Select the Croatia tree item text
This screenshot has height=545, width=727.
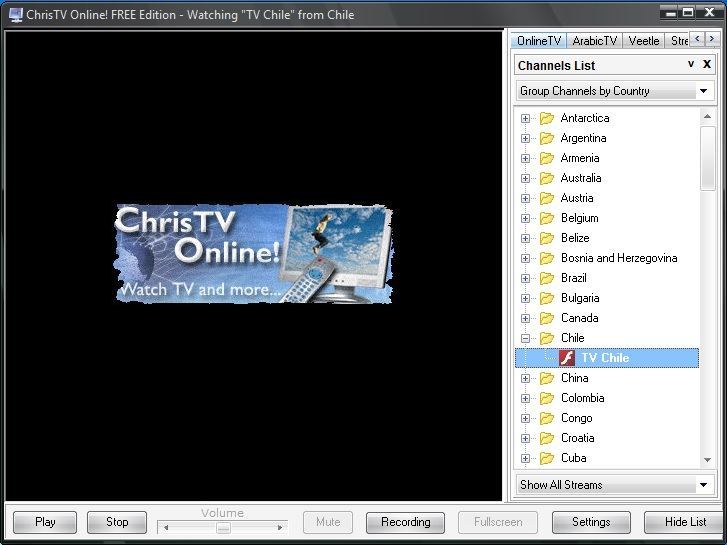coord(577,438)
